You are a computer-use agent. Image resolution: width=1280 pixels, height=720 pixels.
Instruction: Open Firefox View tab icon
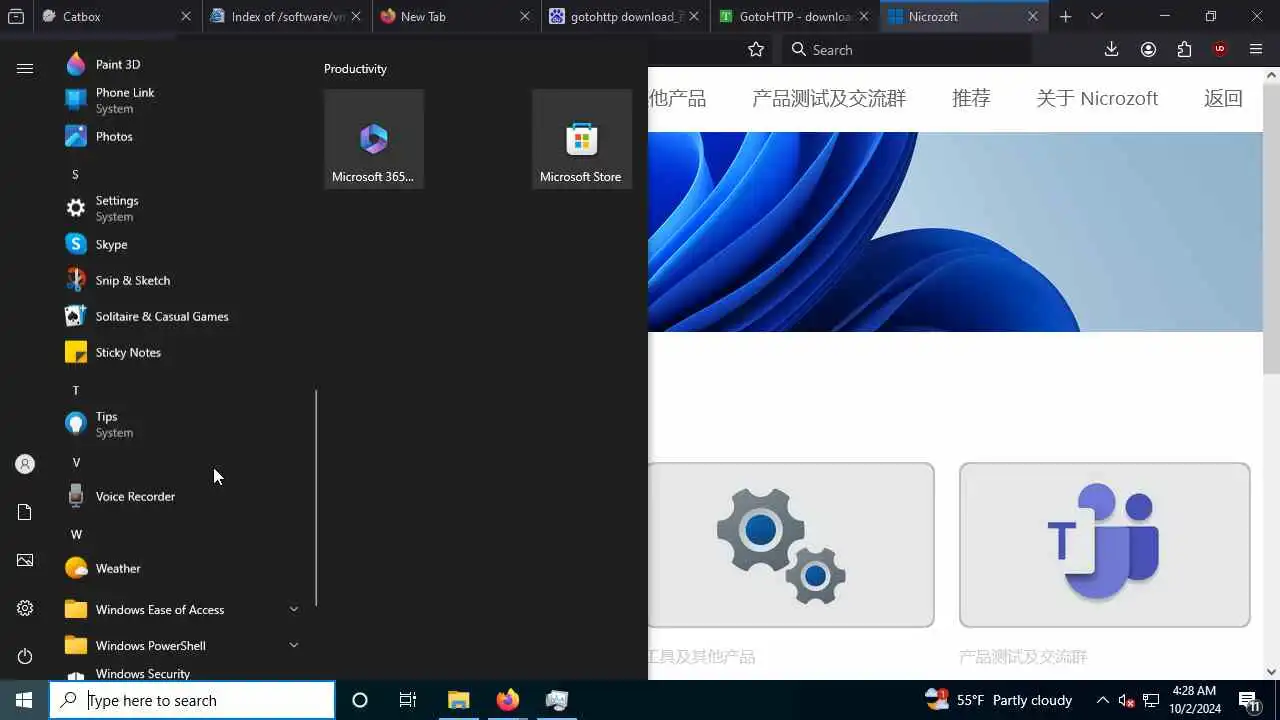[16, 17]
